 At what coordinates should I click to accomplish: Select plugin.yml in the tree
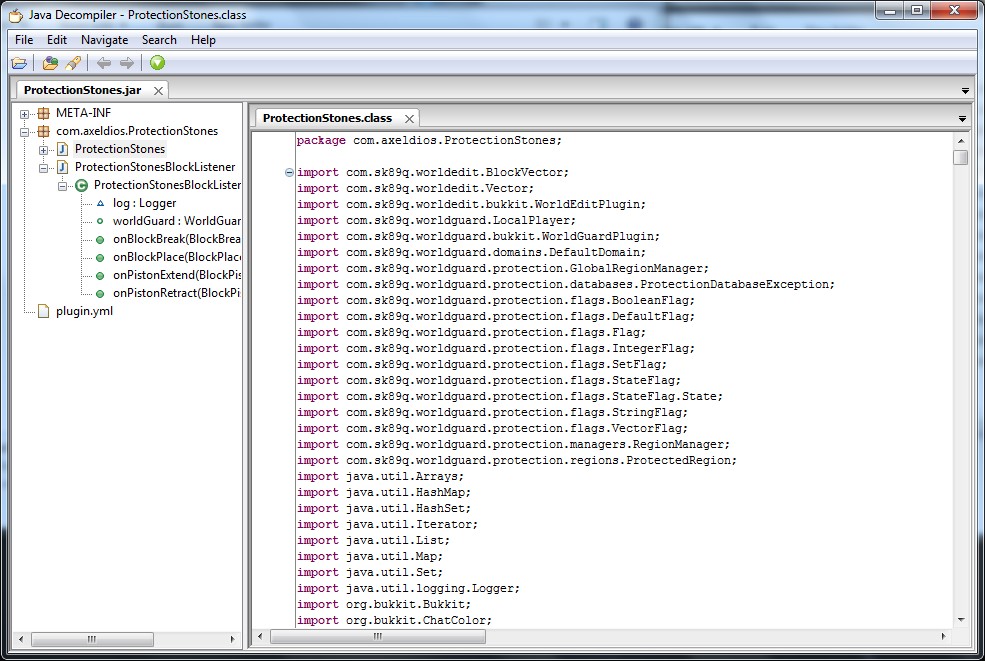[x=84, y=311]
